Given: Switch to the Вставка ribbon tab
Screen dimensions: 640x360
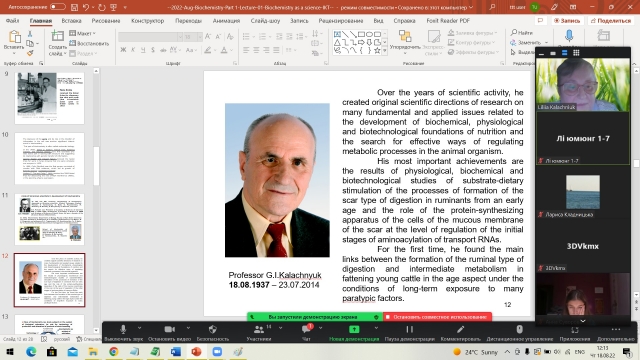Looking at the screenshot, I should (x=71, y=20).
